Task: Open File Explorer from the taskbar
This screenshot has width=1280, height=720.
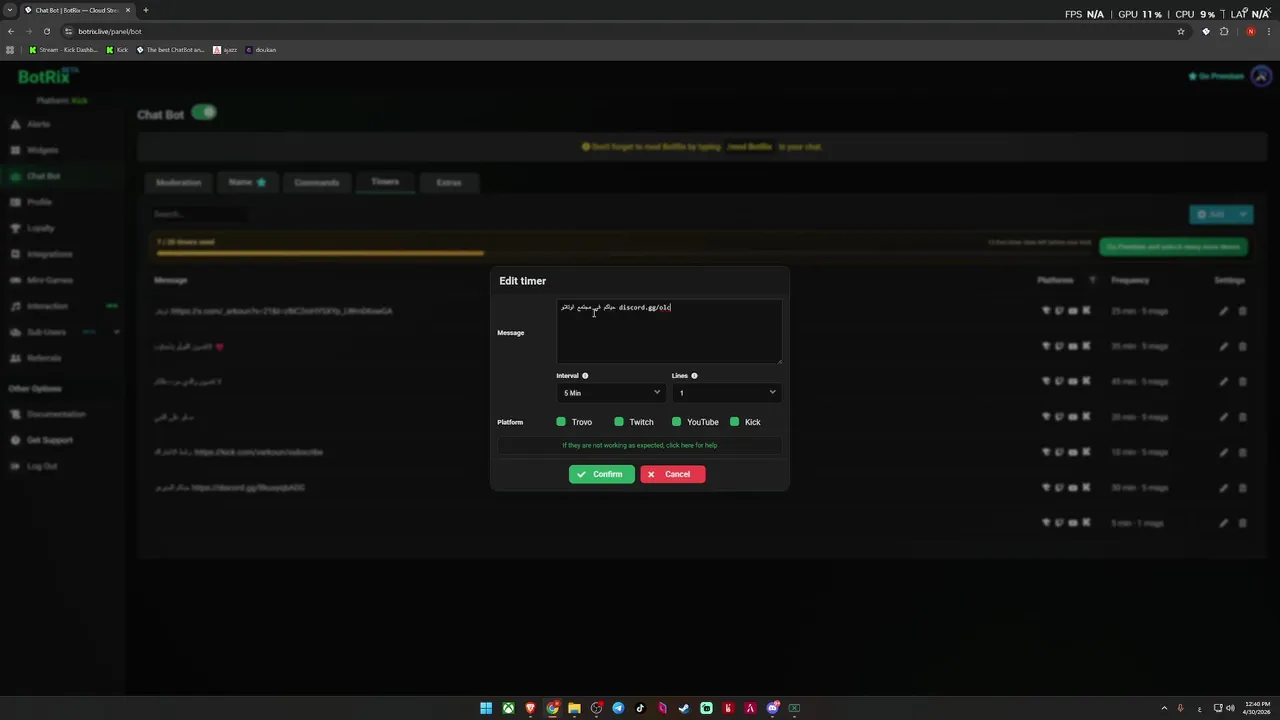Action: tap(574, 708)
